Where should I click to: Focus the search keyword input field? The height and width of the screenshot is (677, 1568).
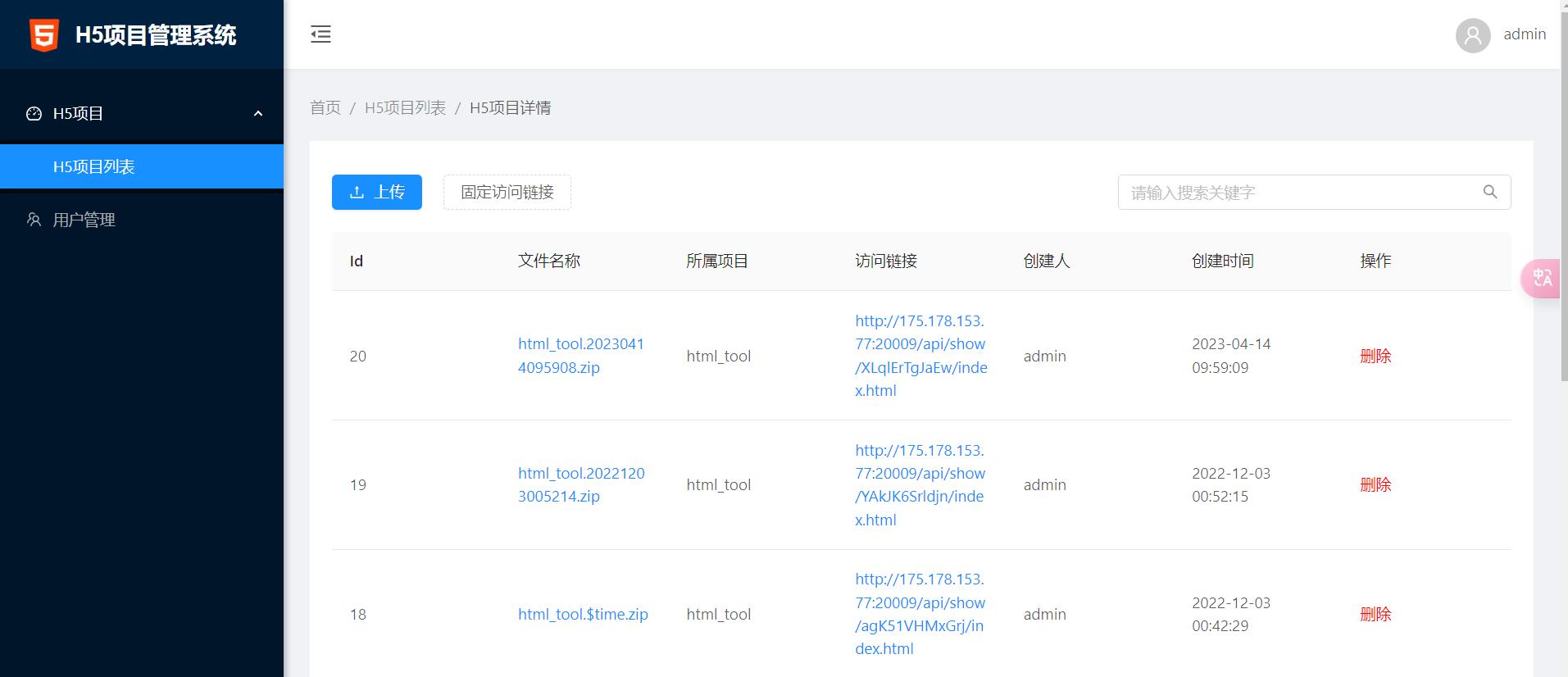point(1299,192)
